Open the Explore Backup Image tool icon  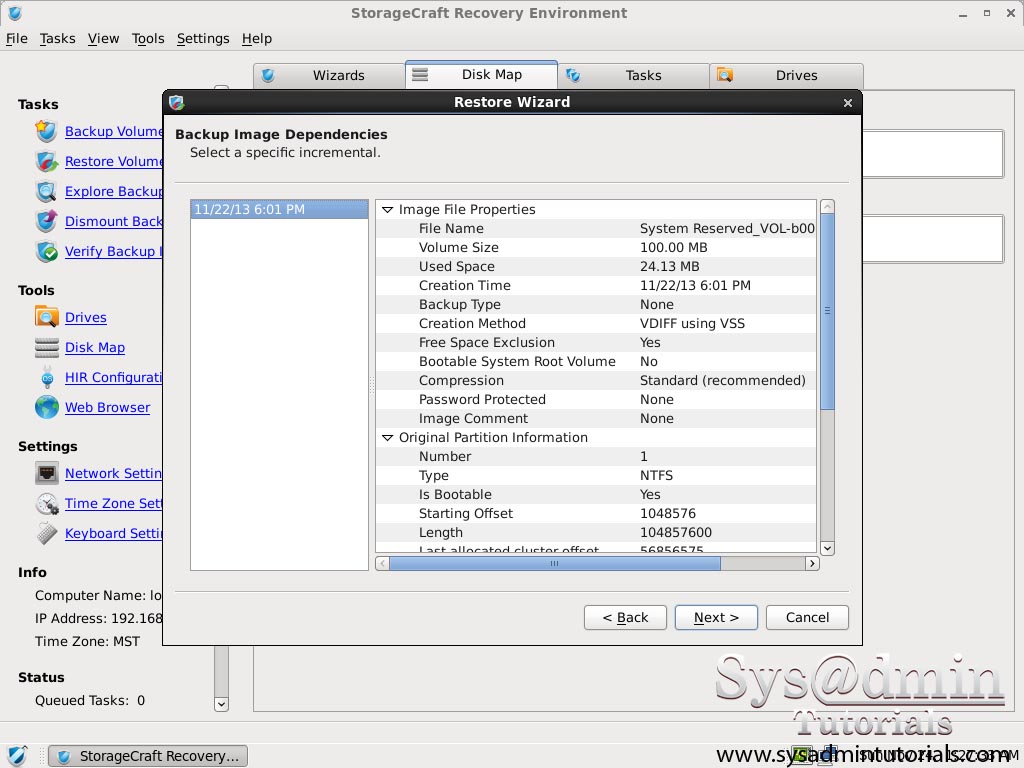[x=46, y=191]
